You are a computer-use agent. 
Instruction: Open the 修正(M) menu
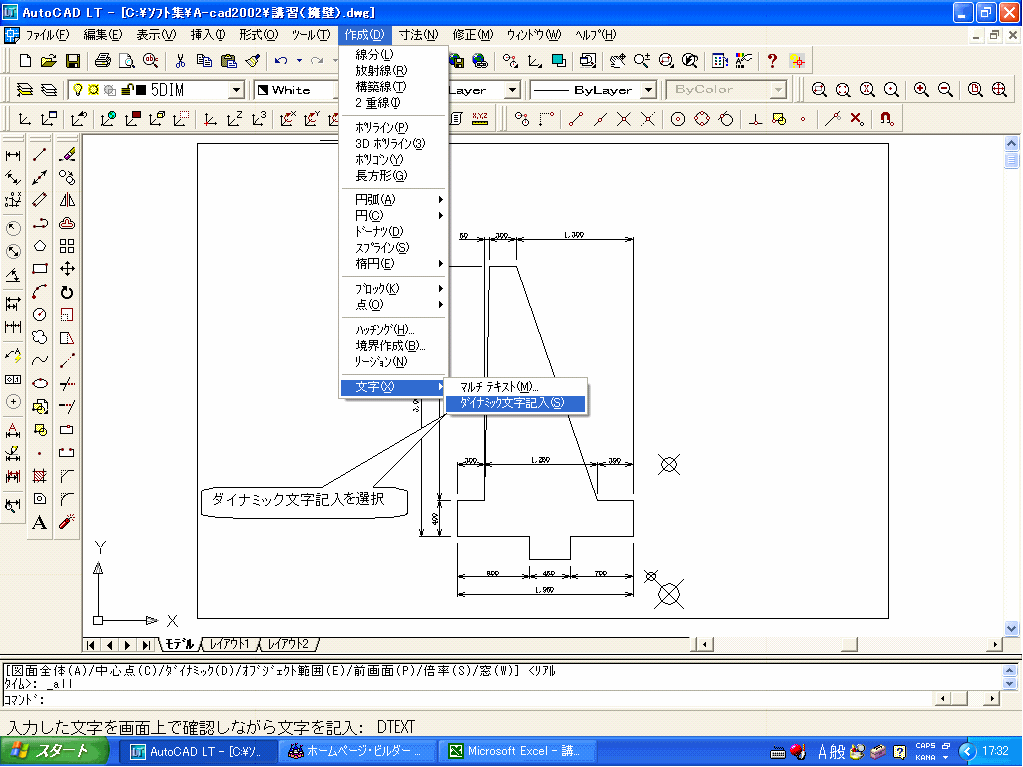coord(472,35)
